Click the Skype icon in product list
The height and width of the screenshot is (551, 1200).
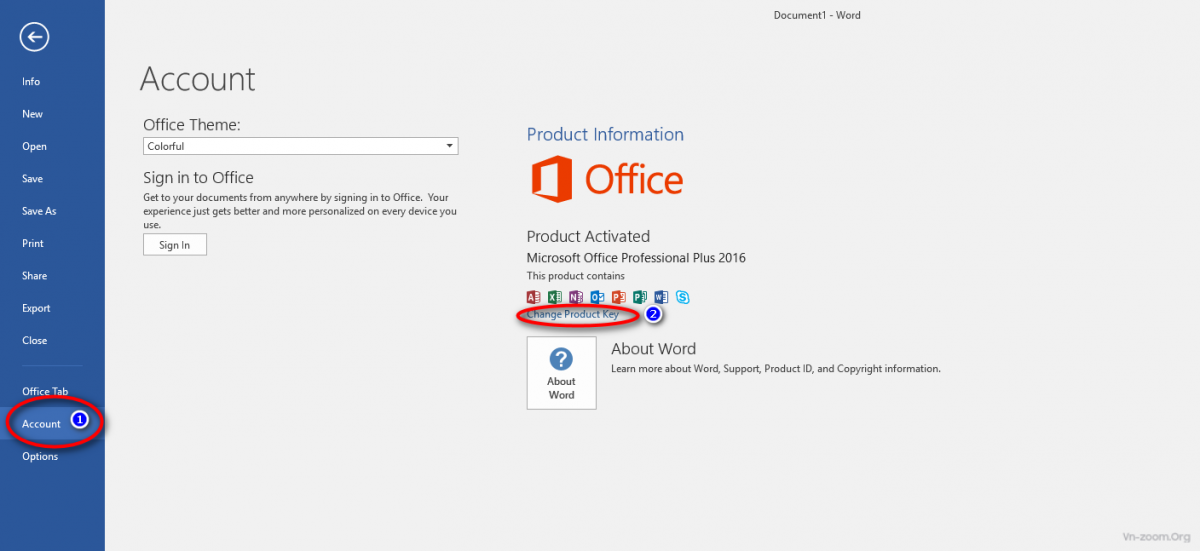pyautogui.click(x=682, y=297)
